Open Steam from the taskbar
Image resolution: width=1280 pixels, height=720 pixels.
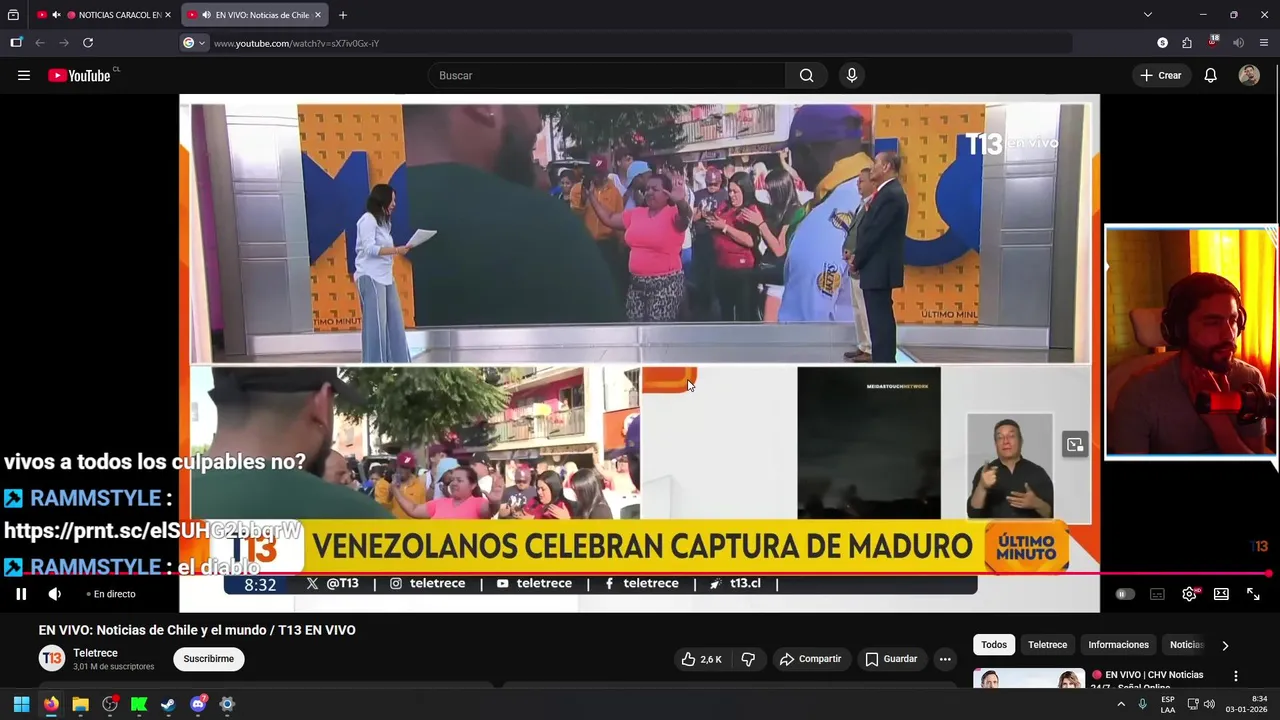(x=168, y=704)
